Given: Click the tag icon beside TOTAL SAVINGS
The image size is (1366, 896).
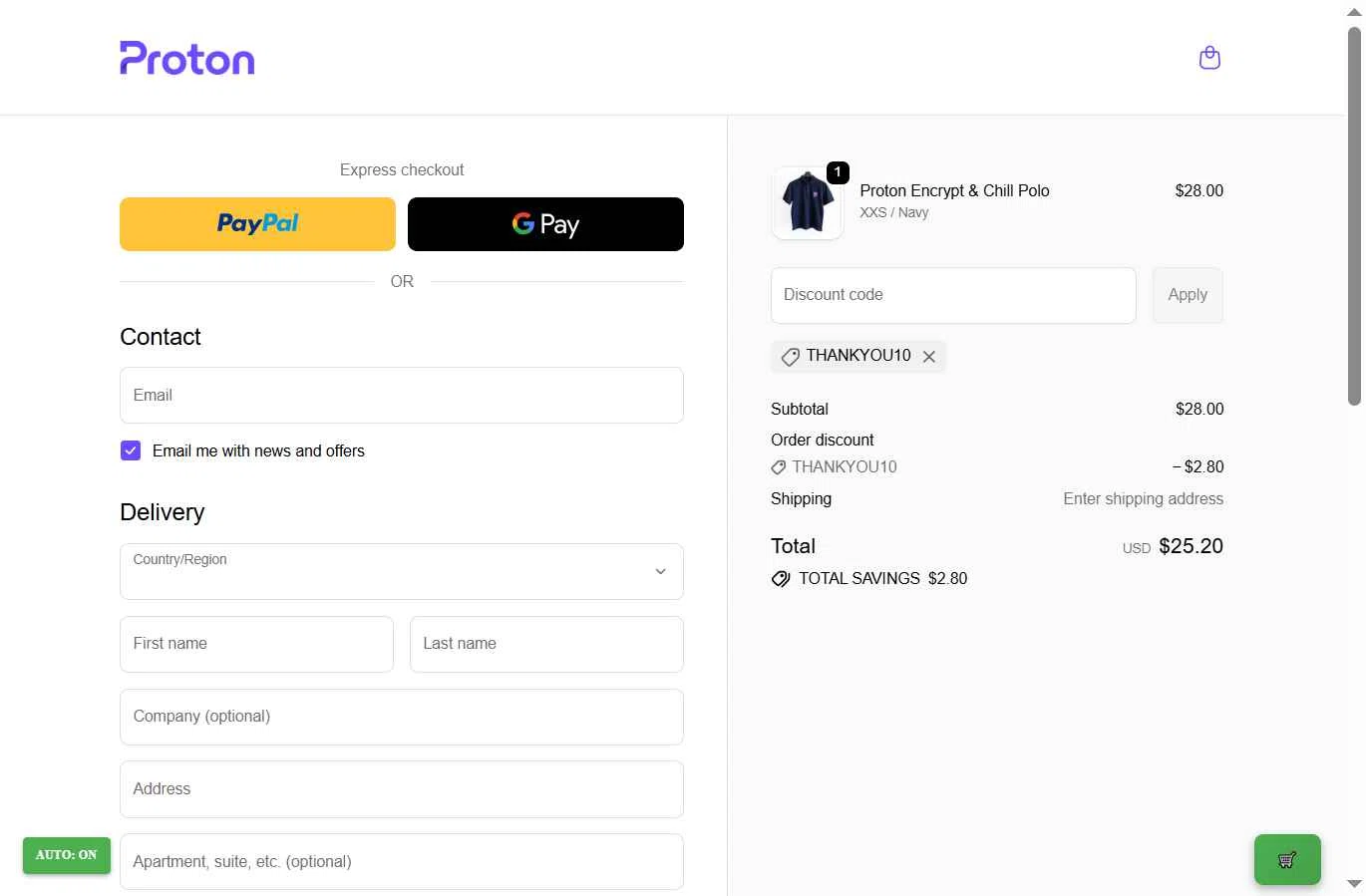Looking at the screenshot, I should (x=781, y=579).
